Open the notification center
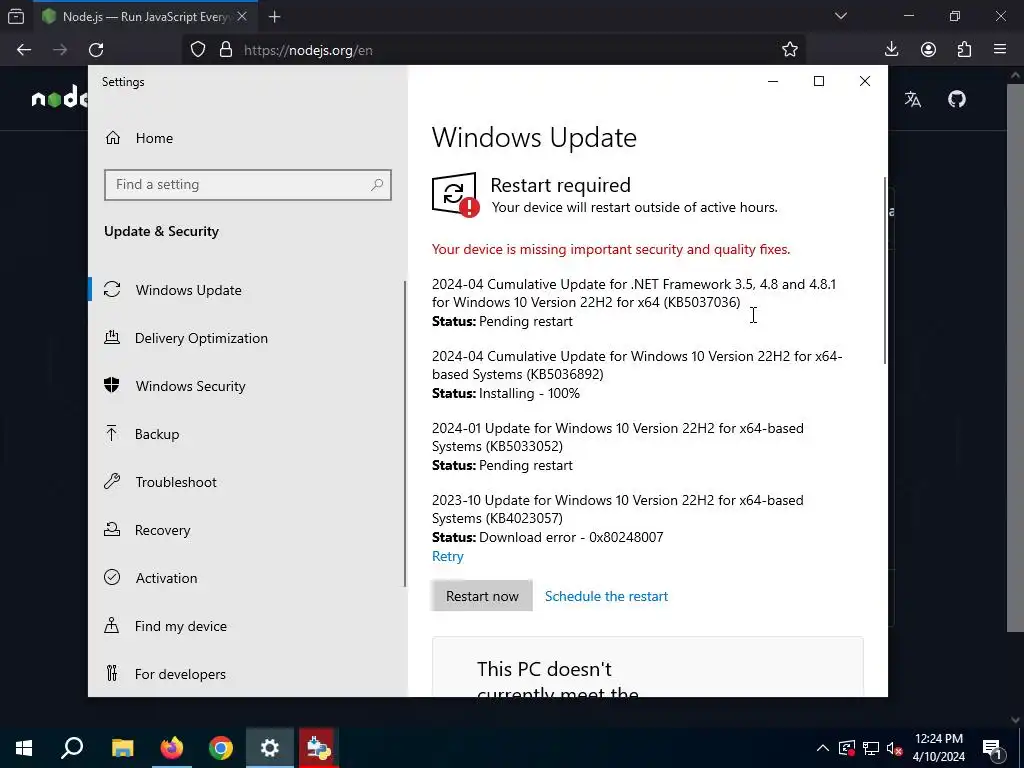1024x768 pixels. [992, 748]
